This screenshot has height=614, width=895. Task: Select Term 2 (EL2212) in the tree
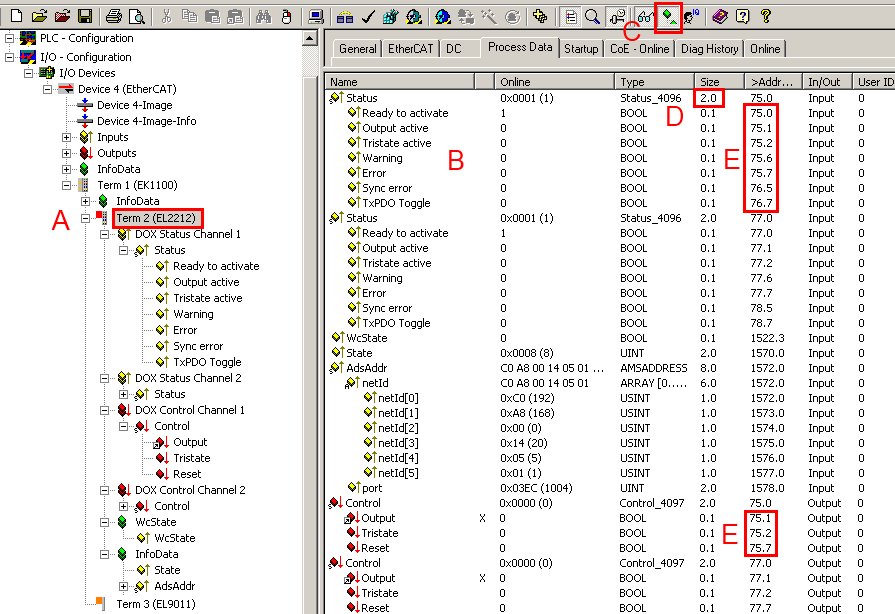[156, 218]
